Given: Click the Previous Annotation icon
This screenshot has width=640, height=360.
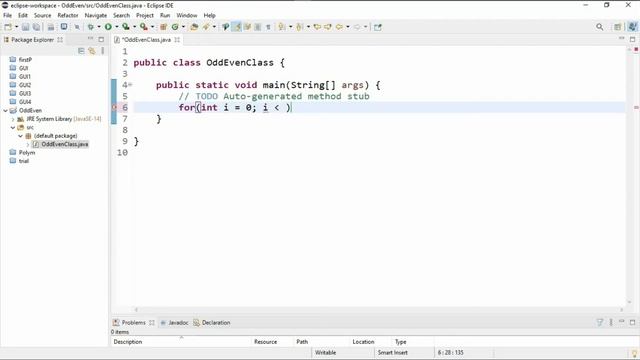Looking at the screenshot, I should [300, 27].
